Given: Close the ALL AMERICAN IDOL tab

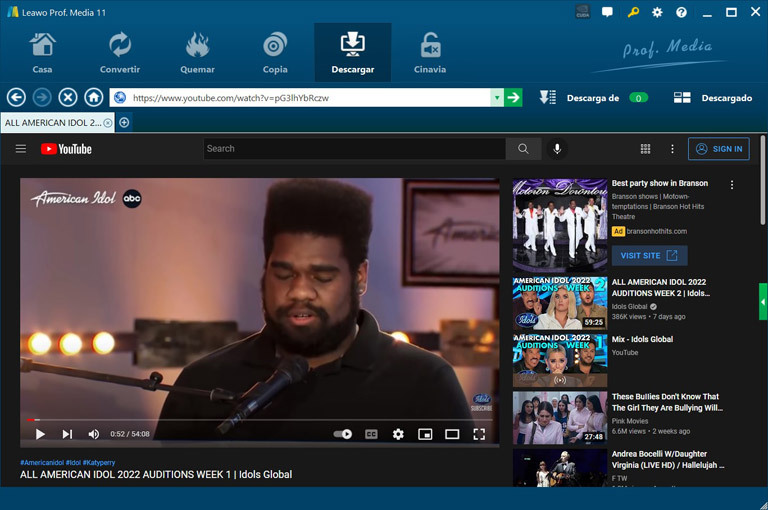Looking at the screenshot, I should (x=108, y=123).
